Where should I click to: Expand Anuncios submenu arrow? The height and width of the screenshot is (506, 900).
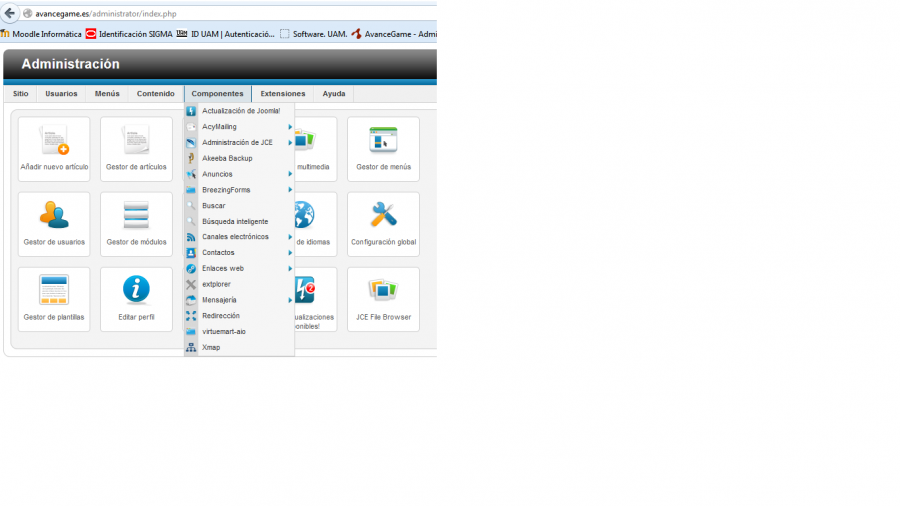coord(290,174)
